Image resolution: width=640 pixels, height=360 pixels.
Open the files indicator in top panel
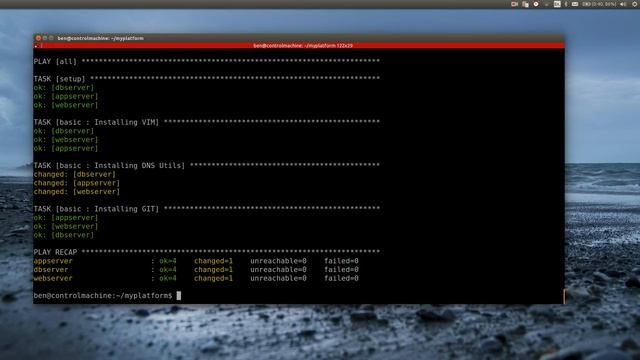525,4
